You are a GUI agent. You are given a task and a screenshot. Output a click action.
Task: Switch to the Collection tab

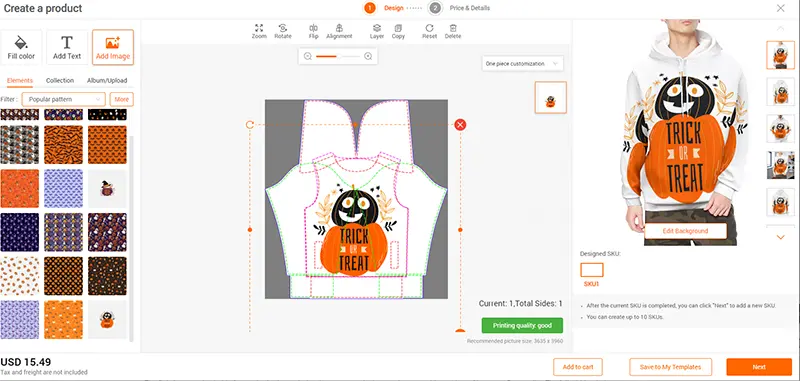point(60,81)
